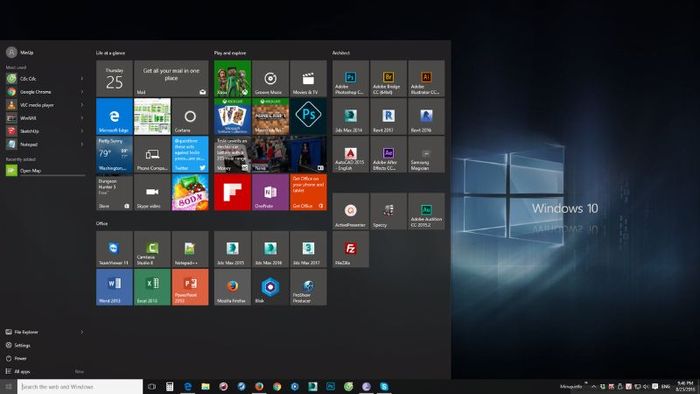Open the Microsoft Edge tile
This screenshot has width=700, height=394.
[x=114, y=116]
